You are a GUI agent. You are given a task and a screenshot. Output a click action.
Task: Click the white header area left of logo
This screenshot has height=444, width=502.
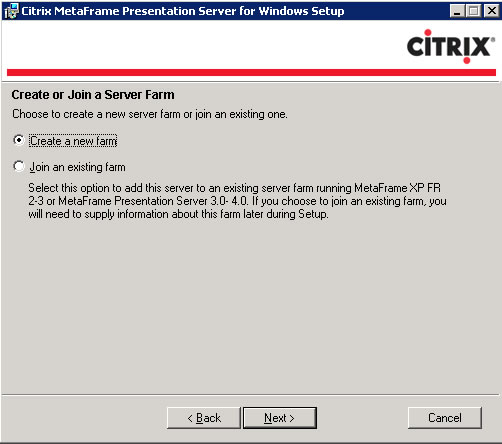pyautogui.click(x=203, y=45)
